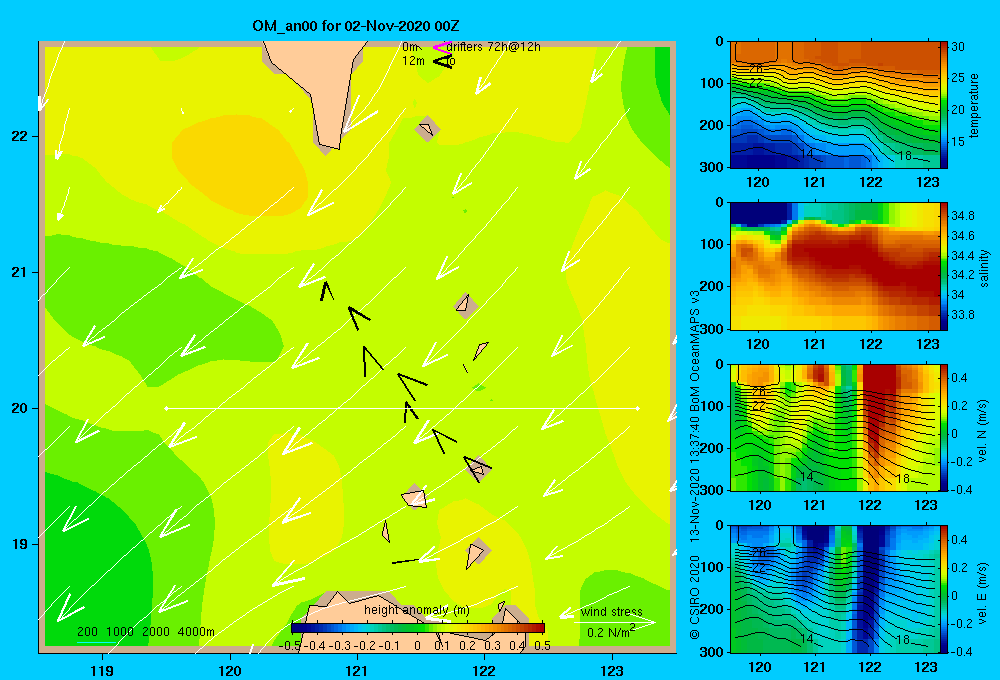The height and width of the screenshot is (680, 1000).
Task: Click the salinity colorbar
Action: 944,266
